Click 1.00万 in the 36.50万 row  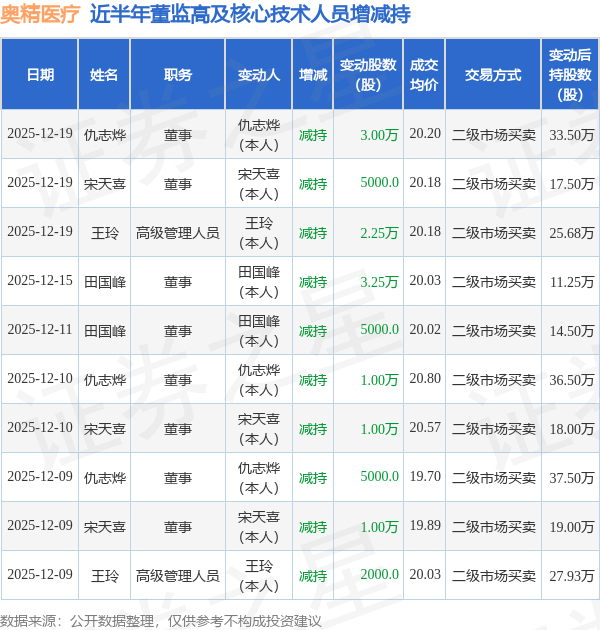pos(379,380)
